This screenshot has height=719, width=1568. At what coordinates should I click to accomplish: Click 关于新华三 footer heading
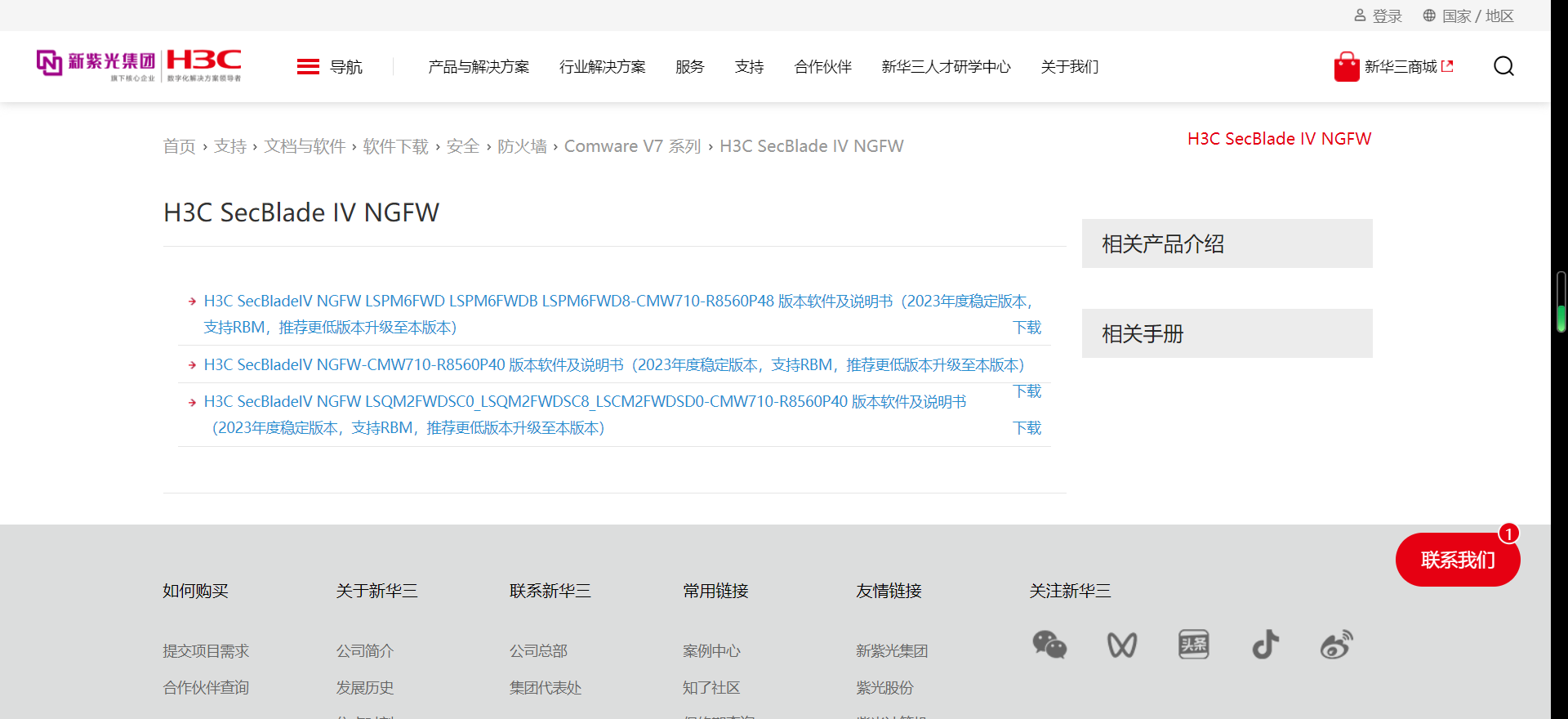[x=376, y=591]
